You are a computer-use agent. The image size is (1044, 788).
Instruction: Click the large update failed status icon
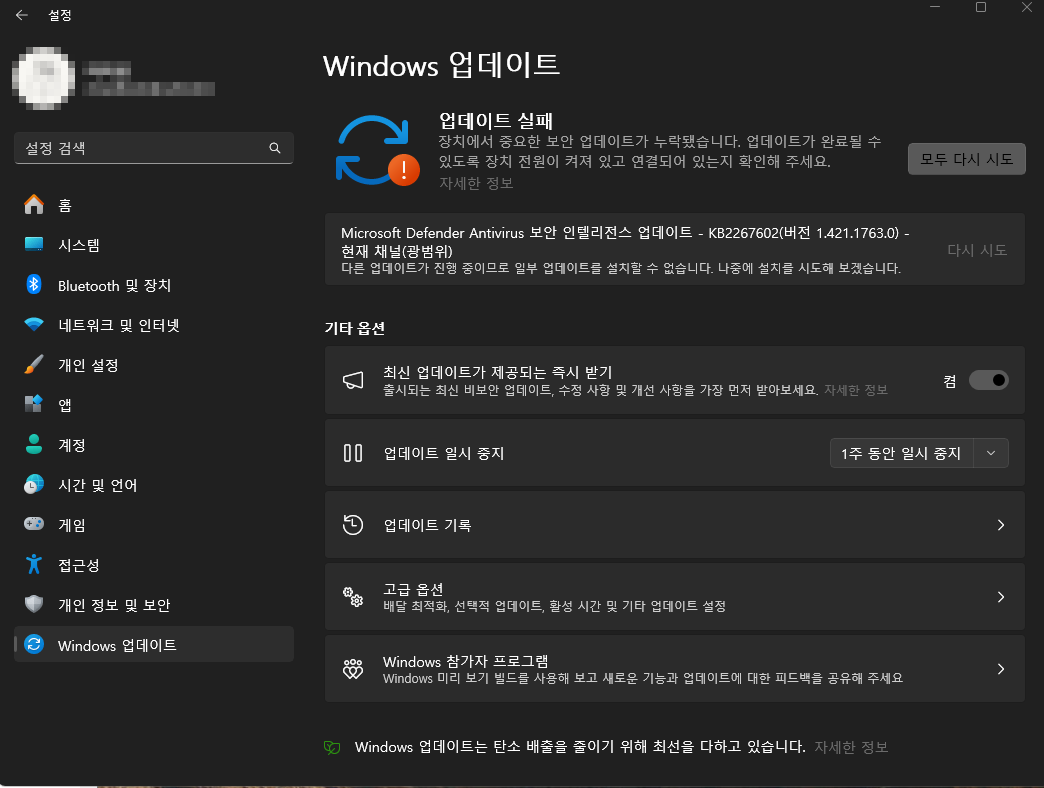point(378,150)
